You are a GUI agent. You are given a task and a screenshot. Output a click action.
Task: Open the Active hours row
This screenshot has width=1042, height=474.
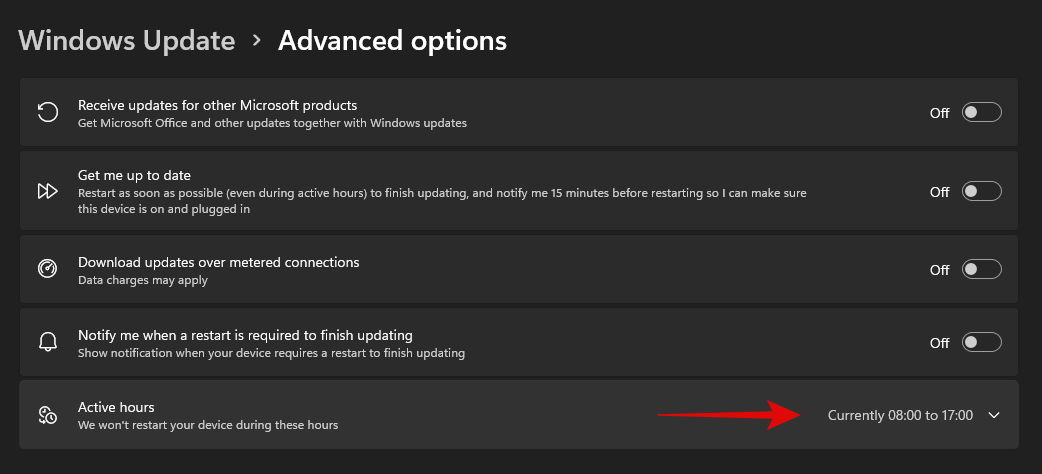tap(400, 415)
